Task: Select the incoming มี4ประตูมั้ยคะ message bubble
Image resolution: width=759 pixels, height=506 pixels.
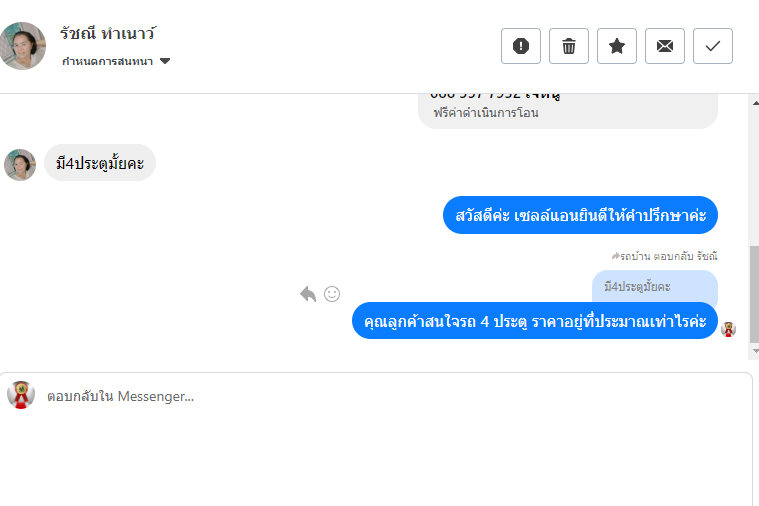Action: click(100, 163)
